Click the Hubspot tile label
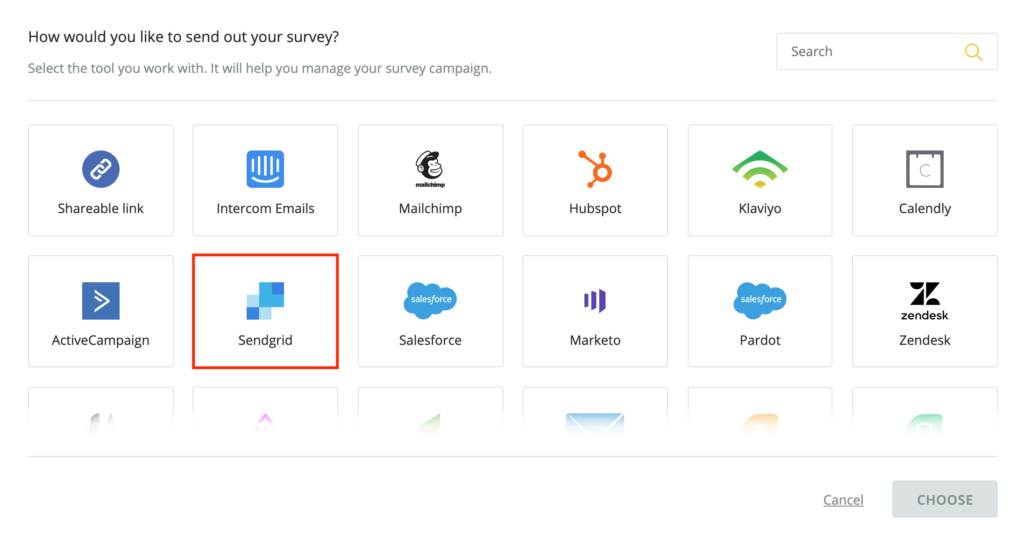The image size is (1024, 543). 594,209
